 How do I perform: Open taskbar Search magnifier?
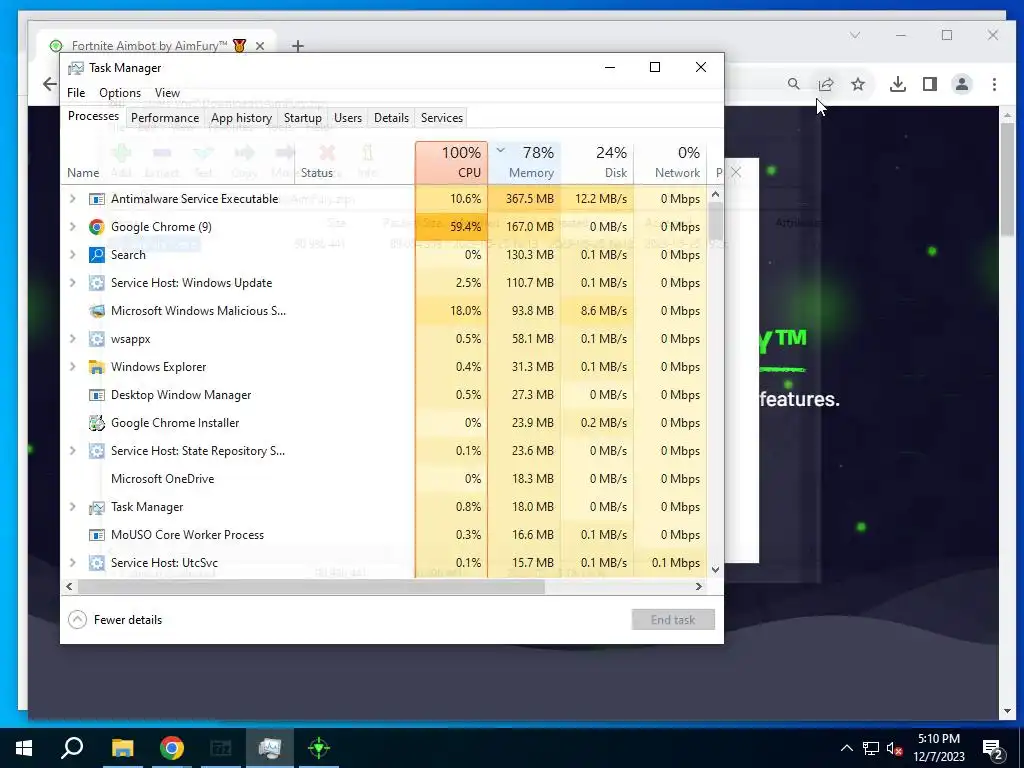click(72, 748)
